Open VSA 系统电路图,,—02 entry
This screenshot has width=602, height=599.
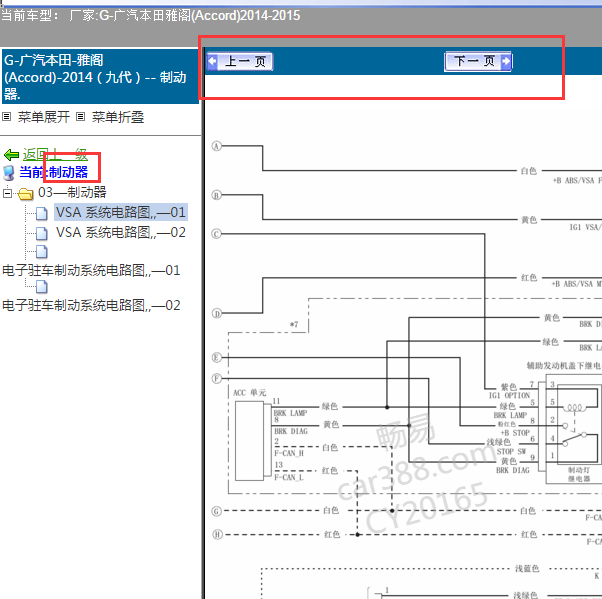point(121,232)
